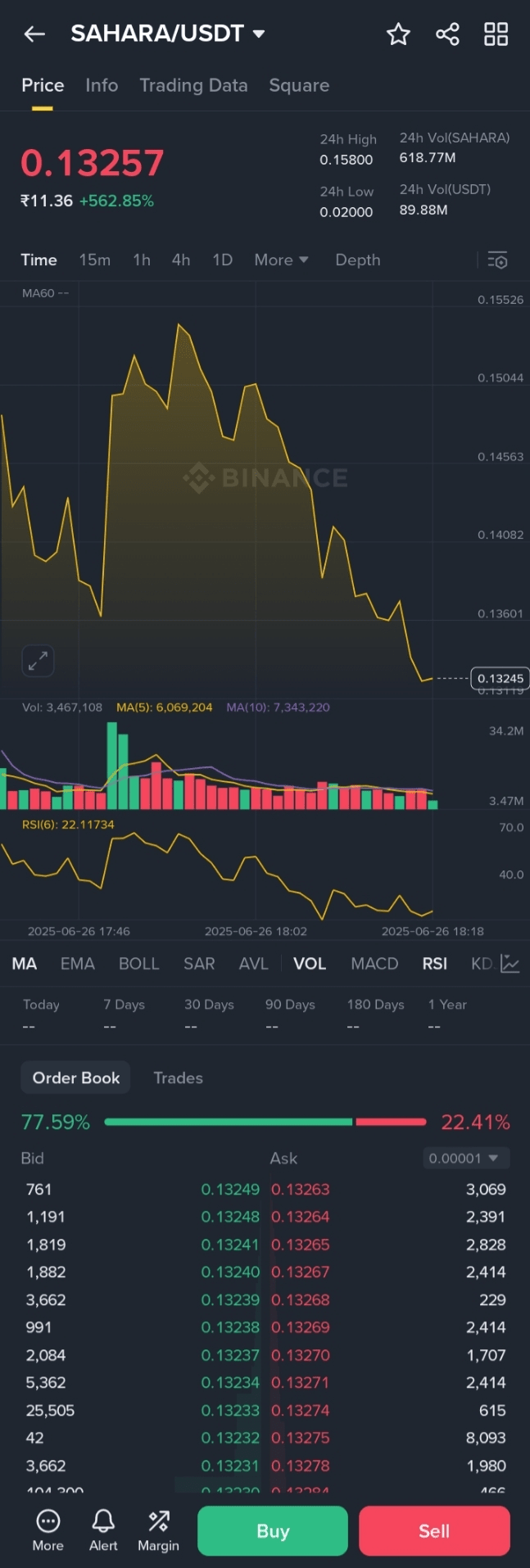This screenshot has height=1568, width=530.
Task: Open chart settings icon beside Depth
Action: coord(497,260)
